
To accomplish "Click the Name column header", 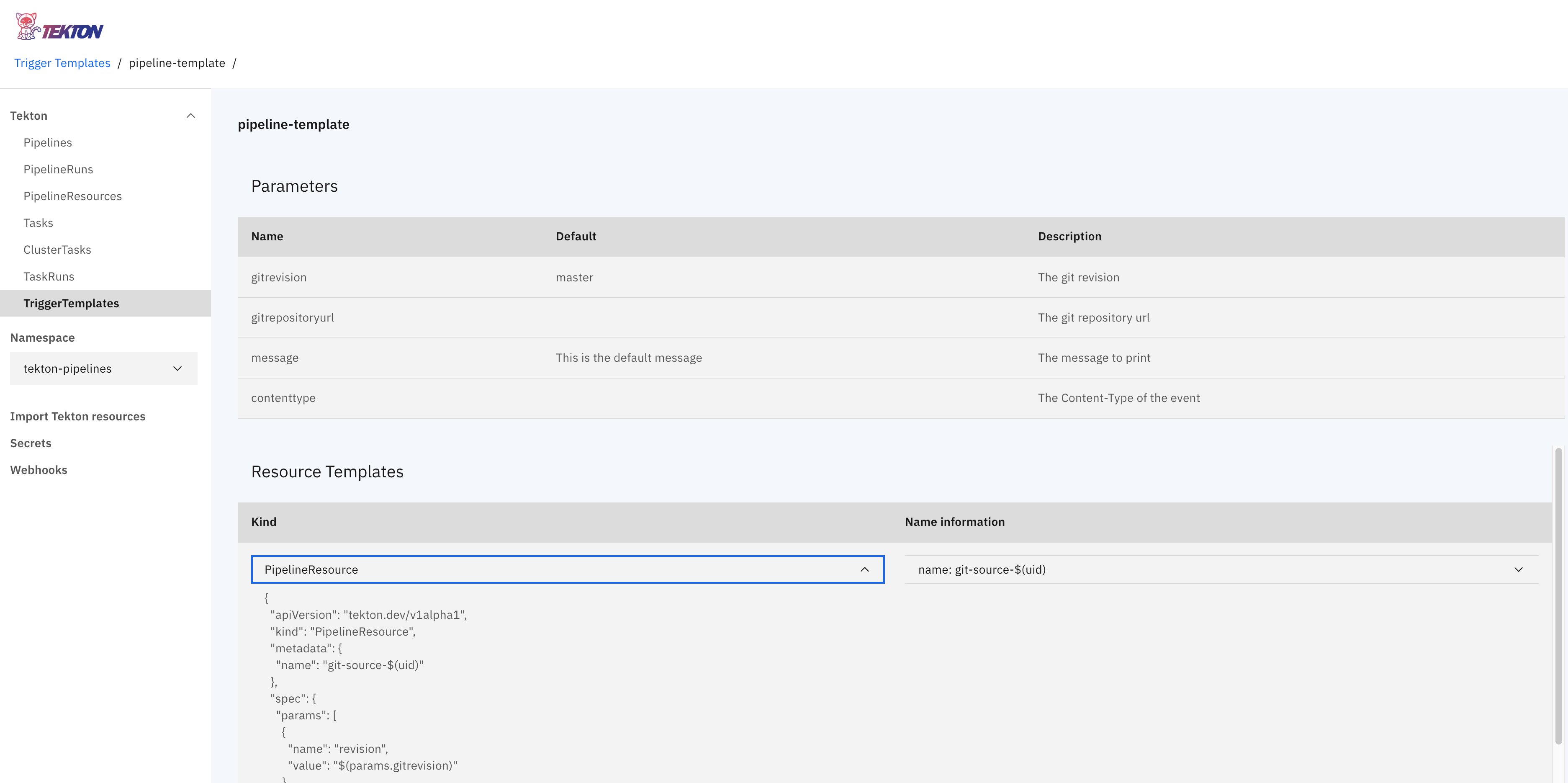I will 267,236.
